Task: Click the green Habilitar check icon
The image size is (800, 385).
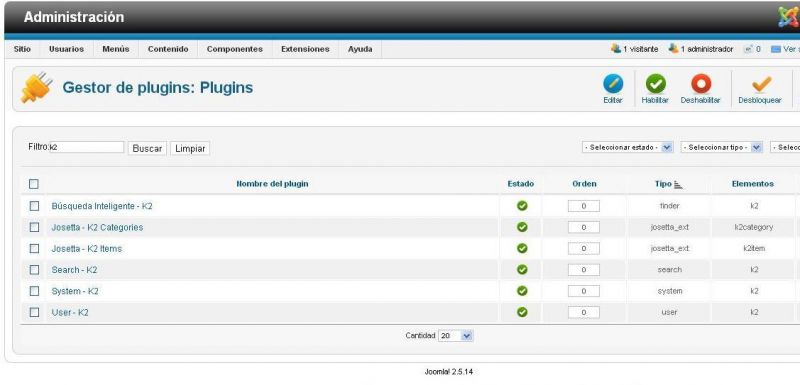Action: click(x=655, y=84)
